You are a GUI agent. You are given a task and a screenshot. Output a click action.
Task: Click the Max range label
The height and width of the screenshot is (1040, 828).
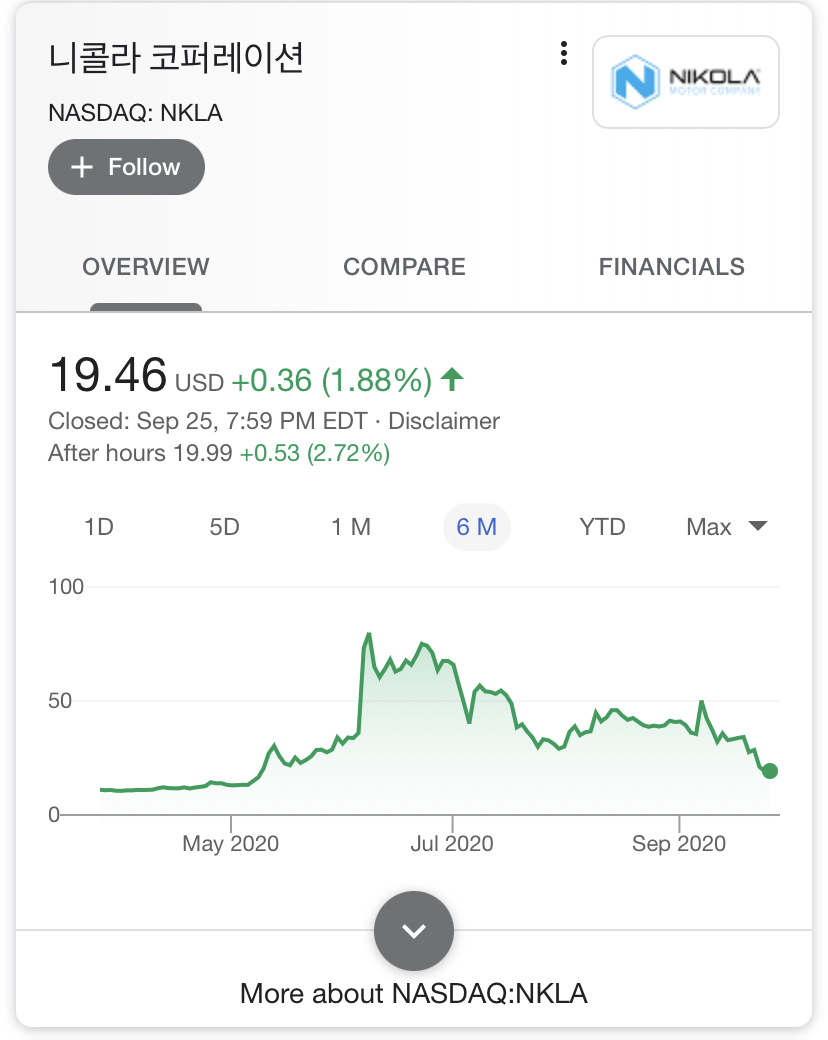pyautogui.click(x=709, y=527)
